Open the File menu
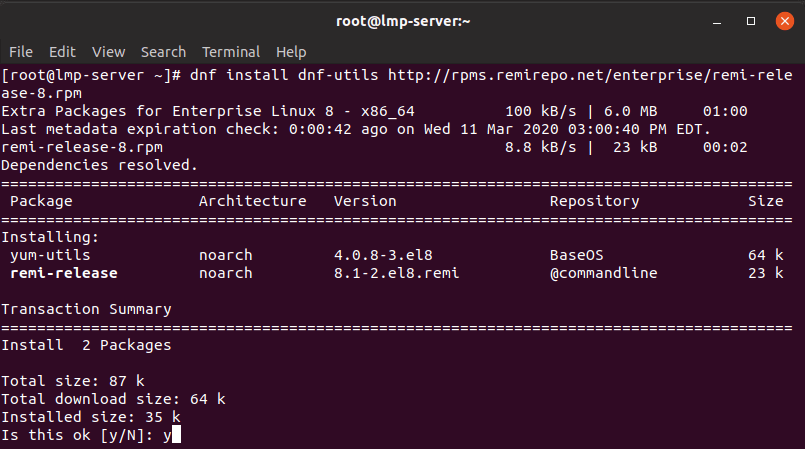 tap(21, 52)
